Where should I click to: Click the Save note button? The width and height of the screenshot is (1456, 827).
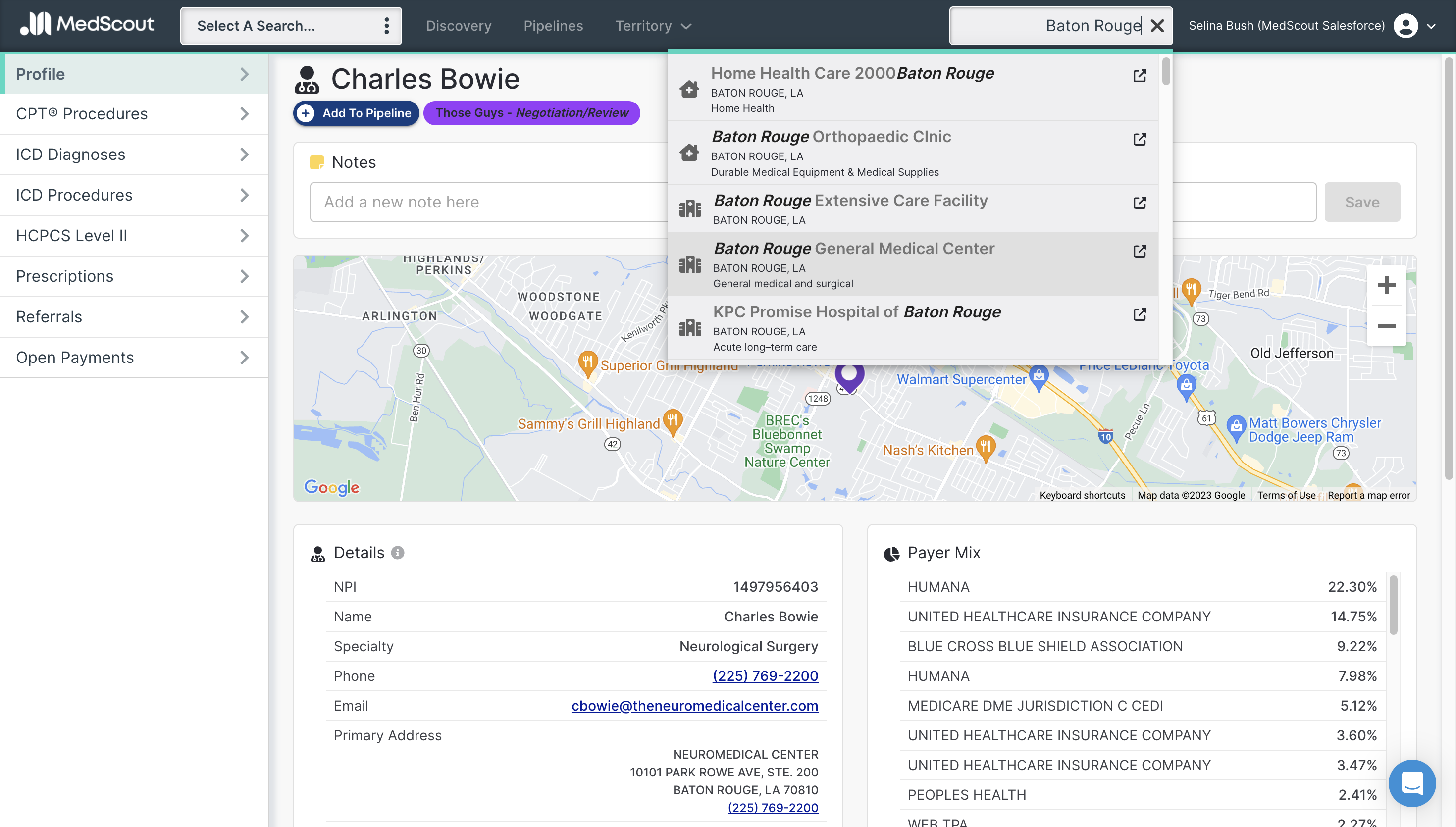click(x=1362, y=202)
